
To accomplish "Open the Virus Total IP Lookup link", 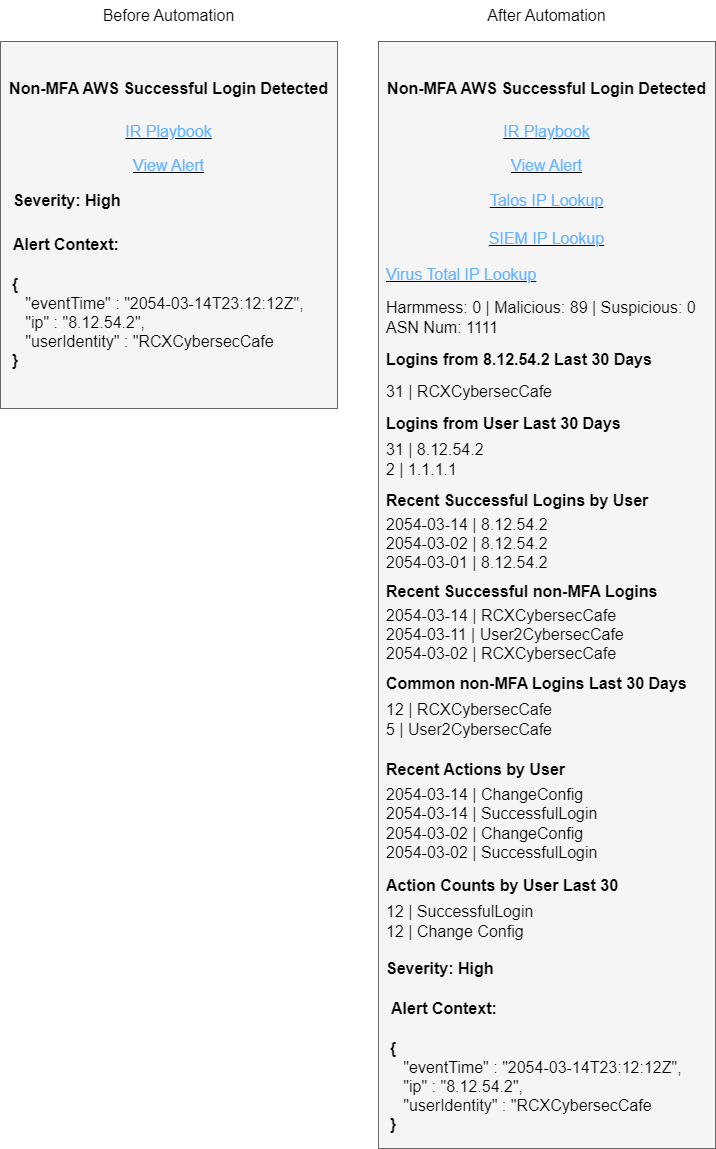I will click(461, 274).
